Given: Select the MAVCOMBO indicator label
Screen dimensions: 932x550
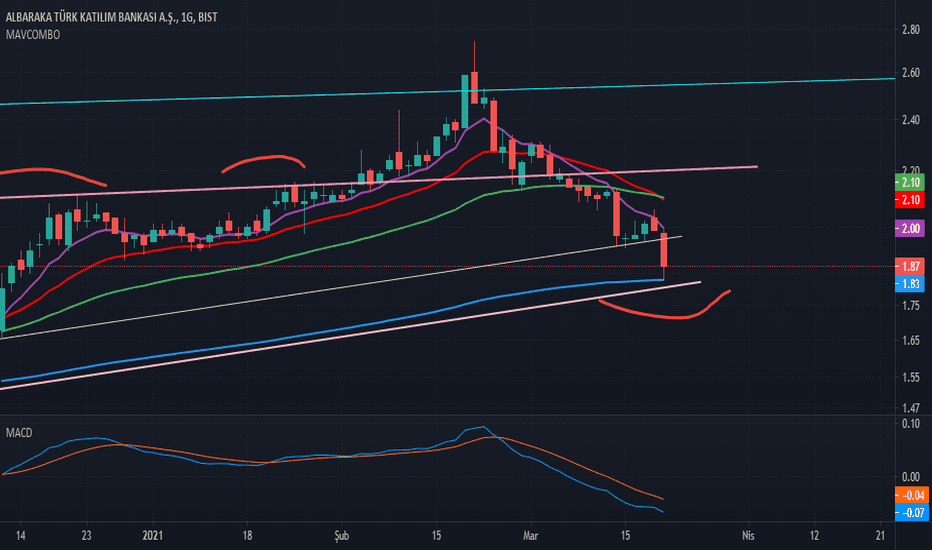Looking at the screenshot, I should point(33,35).
